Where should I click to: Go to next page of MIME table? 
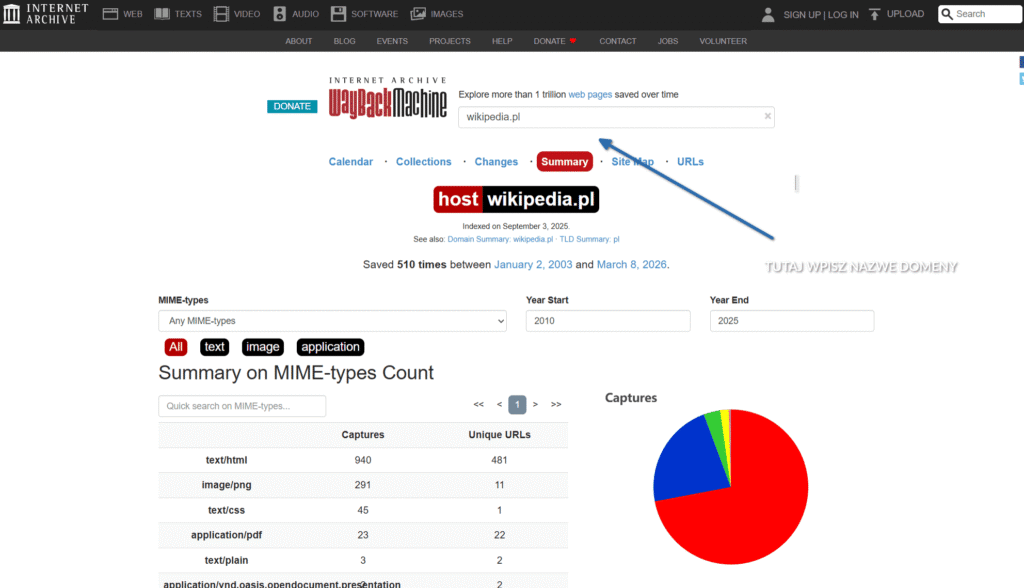coord(535,405)
